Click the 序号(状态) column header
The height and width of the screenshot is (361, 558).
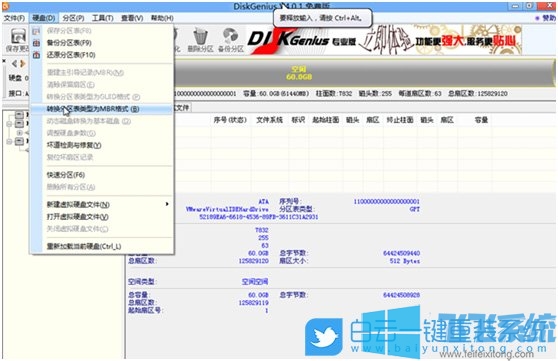(230, 120)
